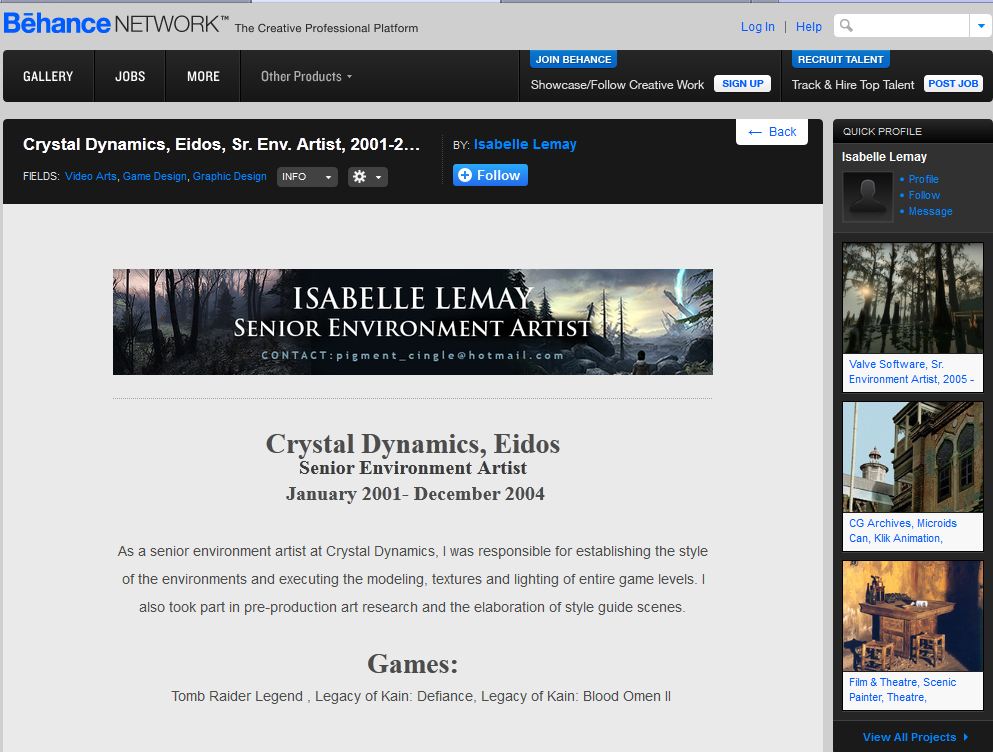
Task: Open the Valve Software project thumbnail
Action: click(913, 298)
